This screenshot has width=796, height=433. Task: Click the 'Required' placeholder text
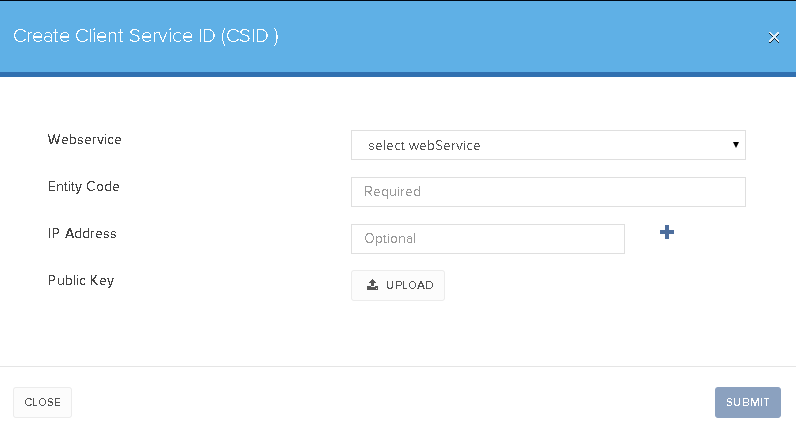(392, 192)
